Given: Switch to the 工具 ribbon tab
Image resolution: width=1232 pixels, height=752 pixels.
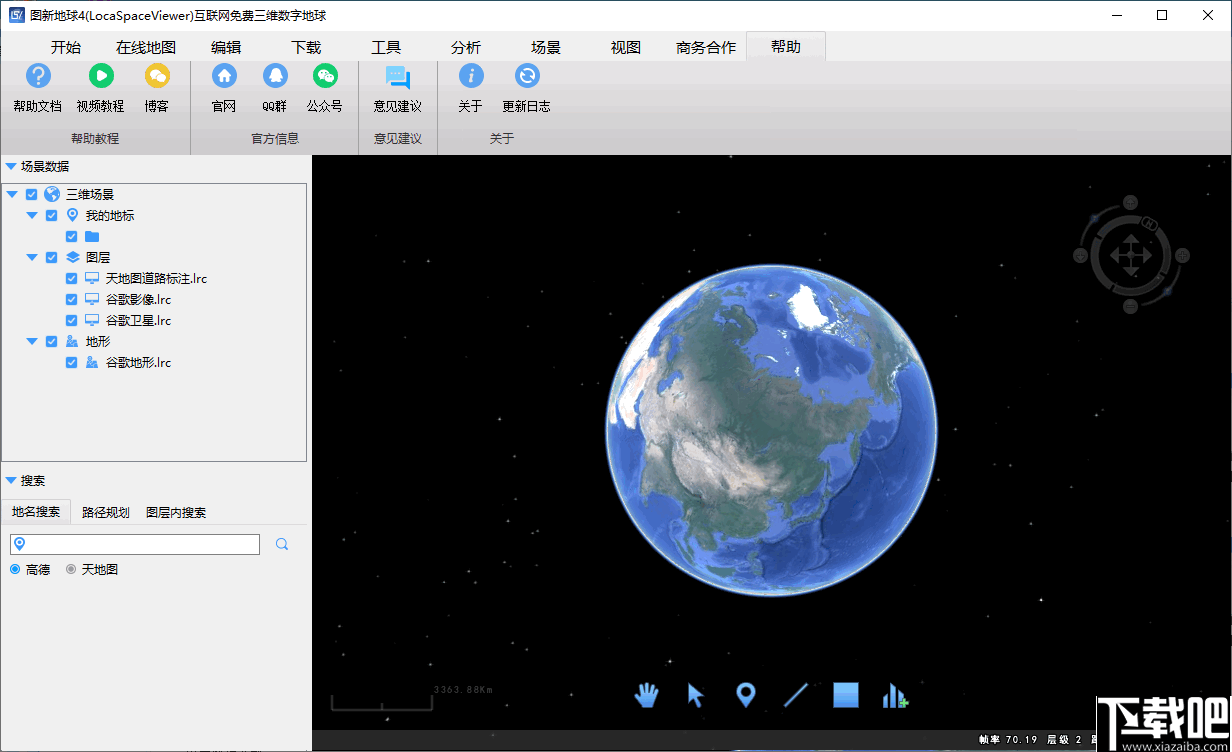Looking at the screenshot, I should tap(386, 45).
